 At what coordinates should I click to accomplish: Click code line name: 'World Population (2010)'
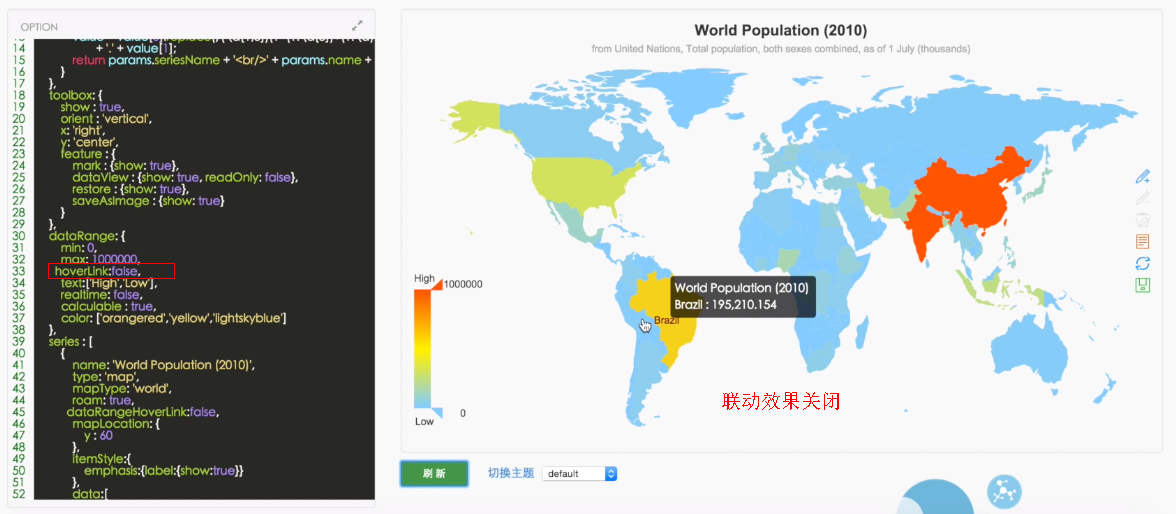tap(164, 365)
